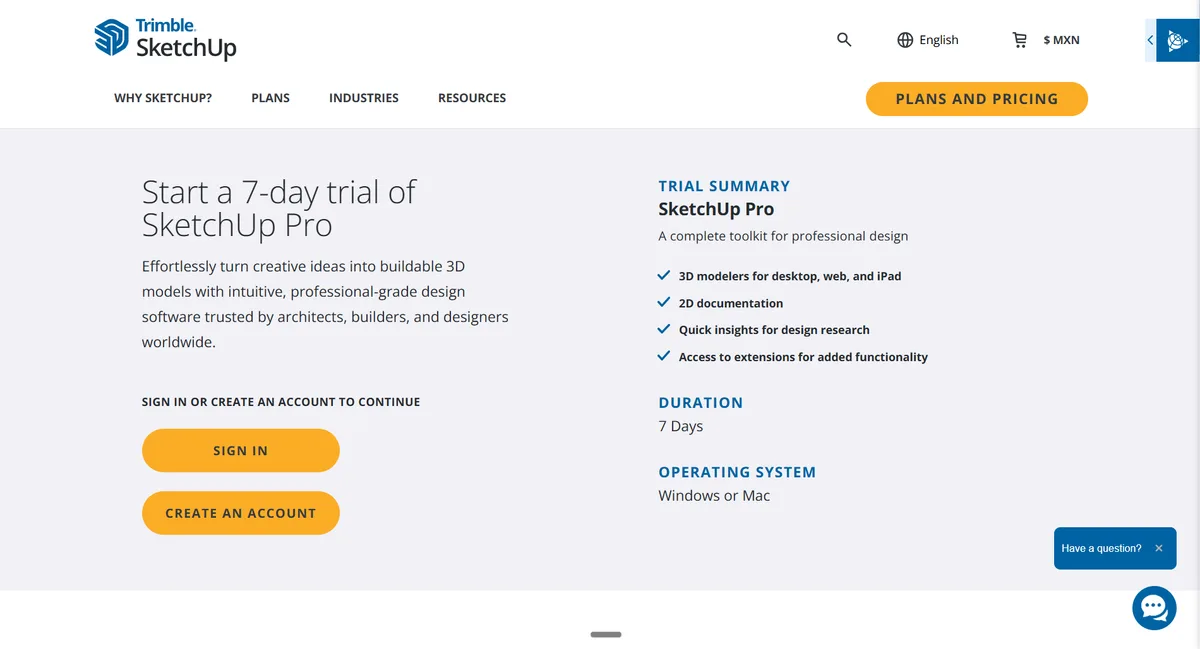
Task: Click the checkmark beside 2D documentation
Action: pyautogui.click(x=664, y=302)
